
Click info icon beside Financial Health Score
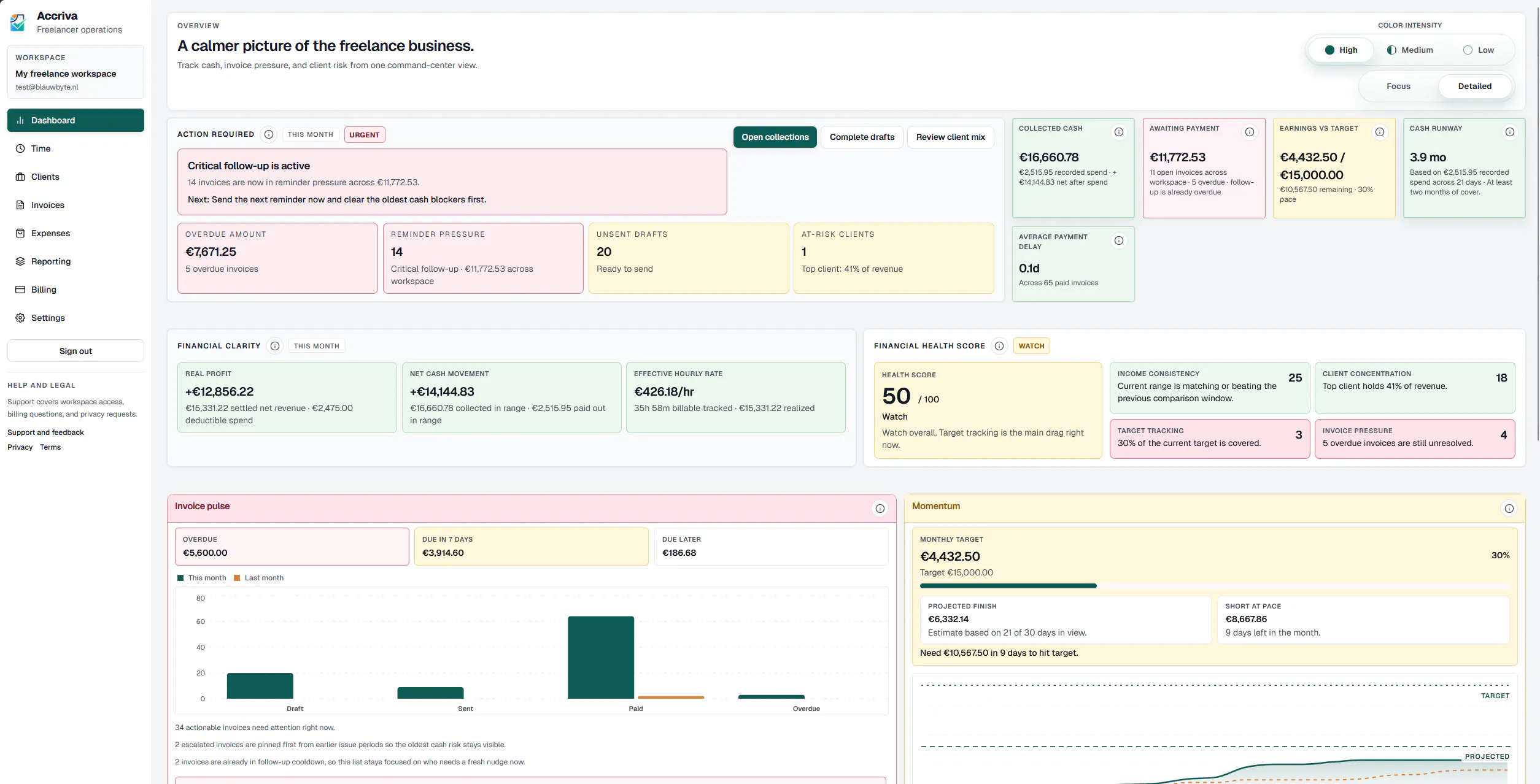[999, 346]
